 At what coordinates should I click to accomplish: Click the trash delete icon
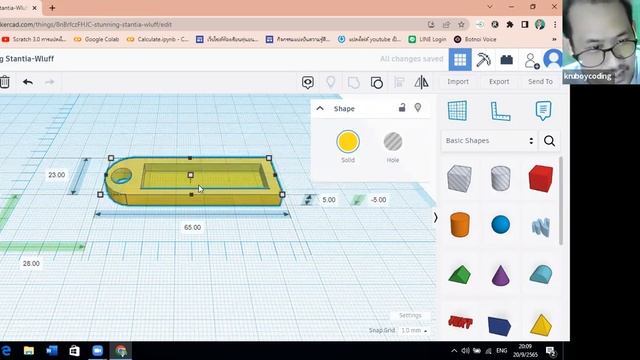coord(4,82)
